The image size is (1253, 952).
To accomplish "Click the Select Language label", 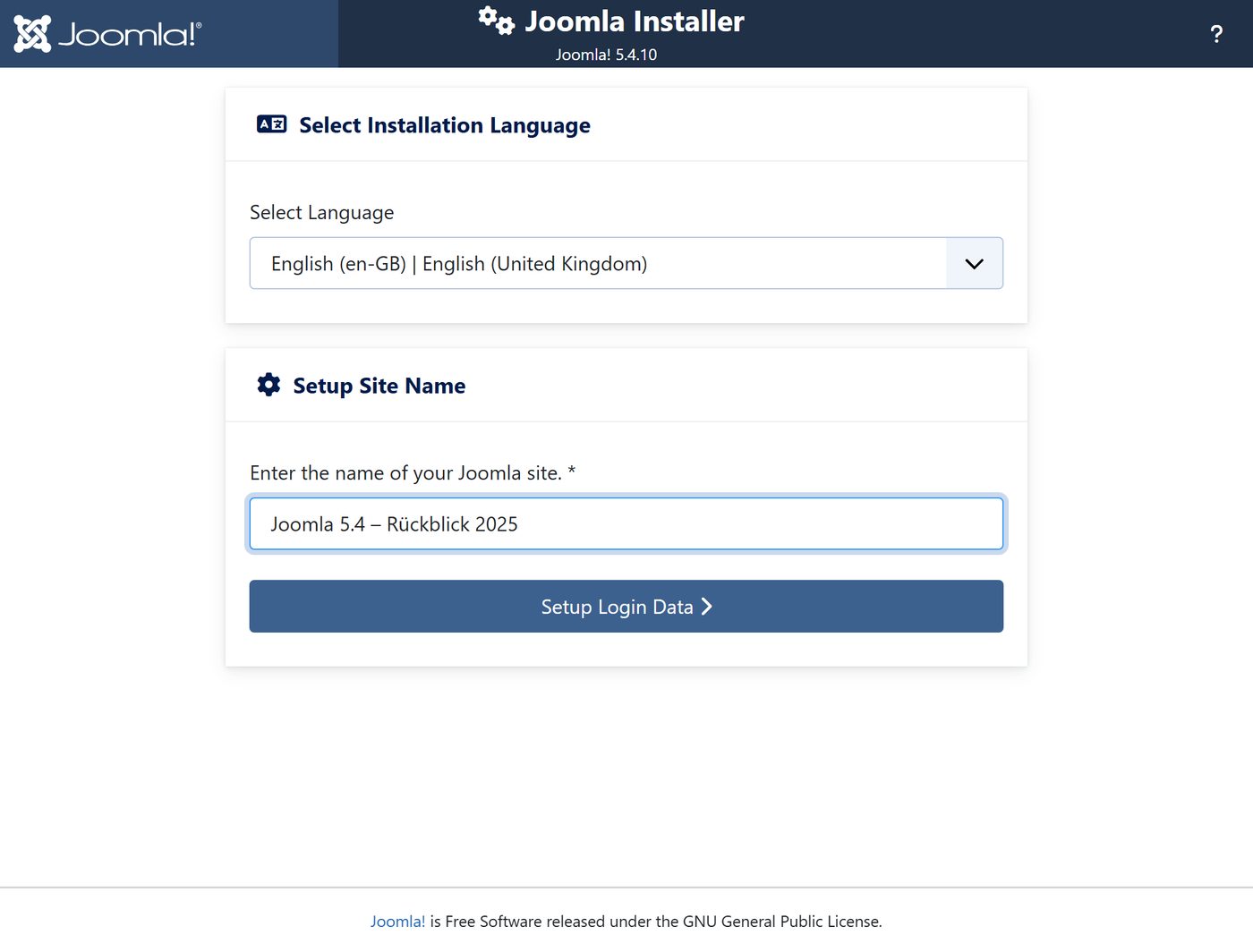I will pyautogui.click(x=322, y=213).
